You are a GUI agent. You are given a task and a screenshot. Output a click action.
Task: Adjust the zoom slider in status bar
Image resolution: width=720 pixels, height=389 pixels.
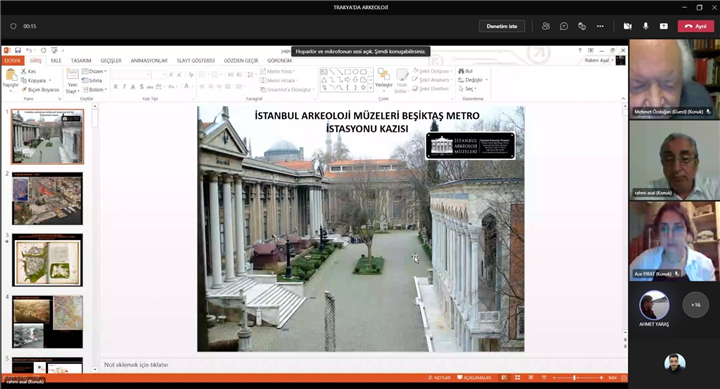575,378
